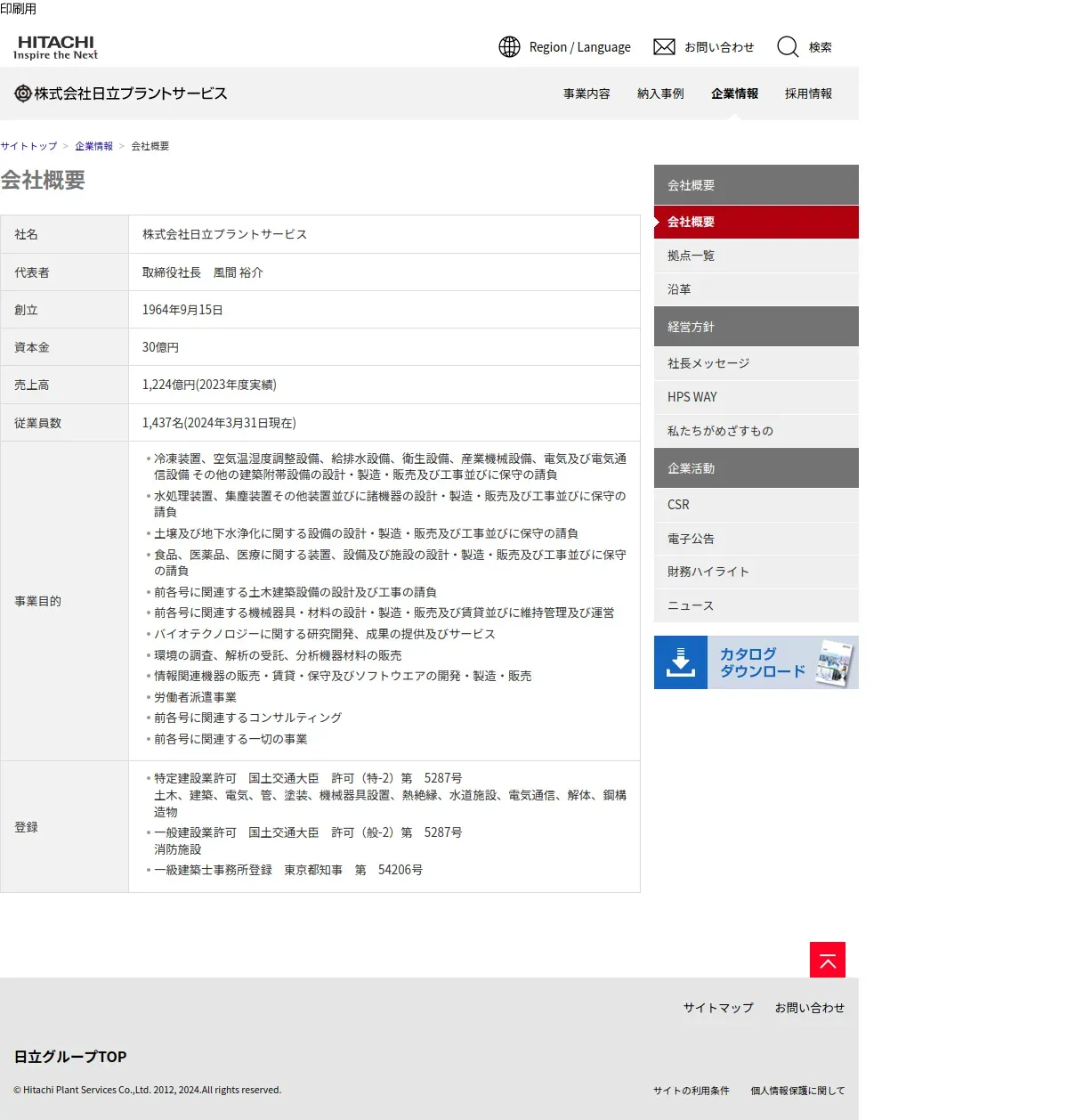Click the magnifying glass search icon
The image size is (1068, 1120).
[x=788, y=47]
